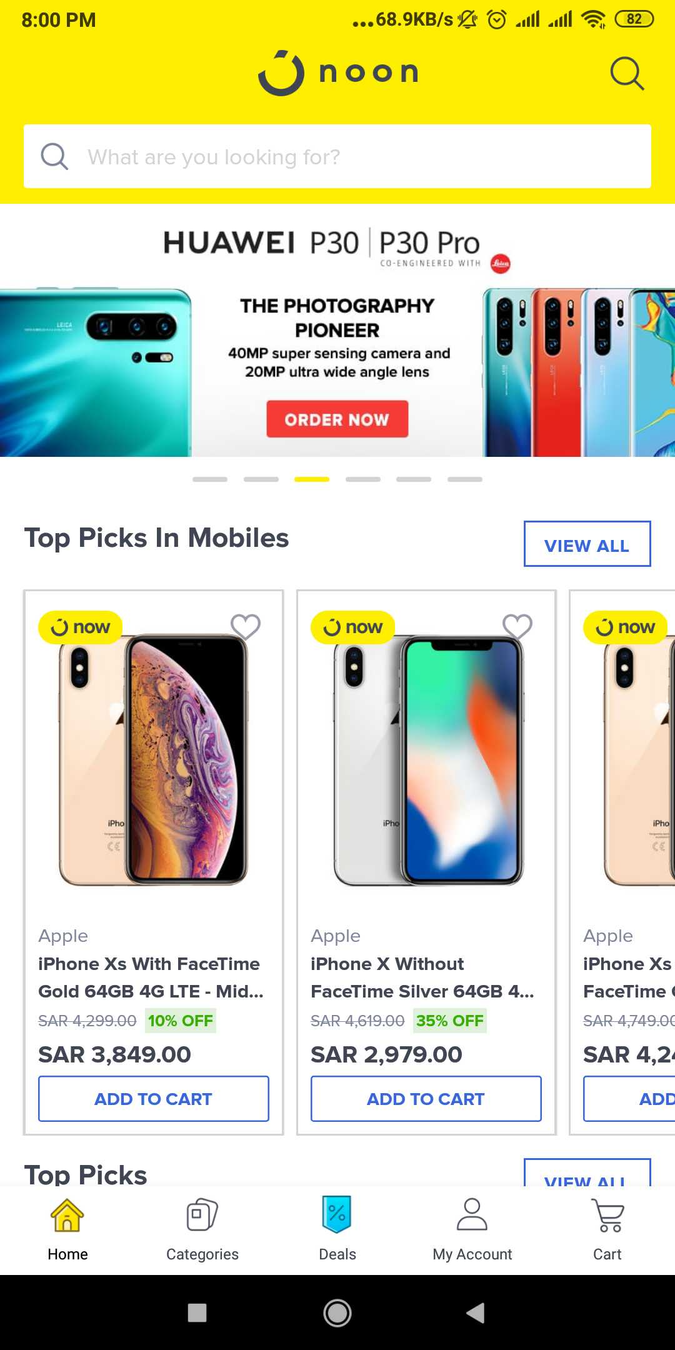Tap the search magnifier icon in header

(x=627, y=73)
